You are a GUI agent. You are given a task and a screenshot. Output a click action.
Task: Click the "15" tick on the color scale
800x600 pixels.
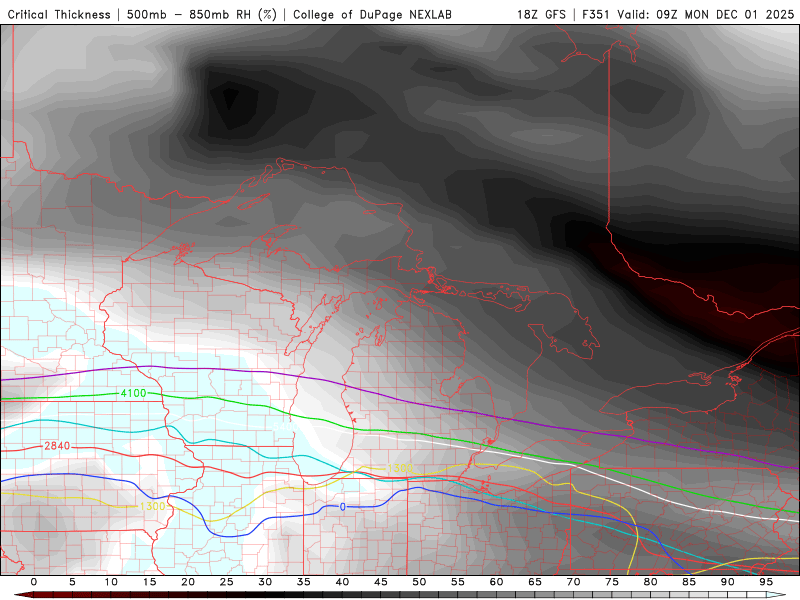click(149, 582)
